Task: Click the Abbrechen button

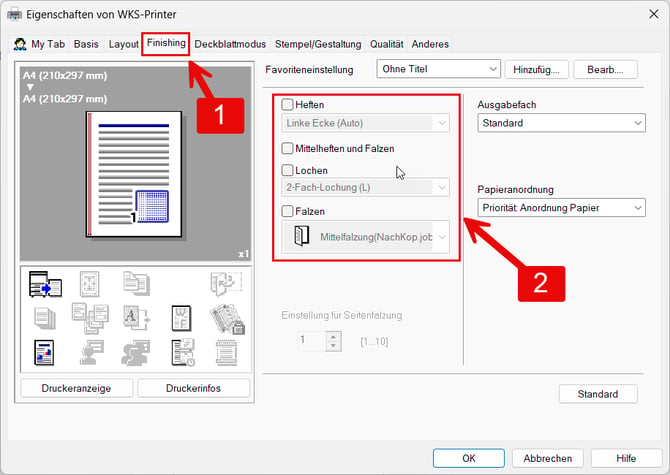Action: click(x=548, y=458)
